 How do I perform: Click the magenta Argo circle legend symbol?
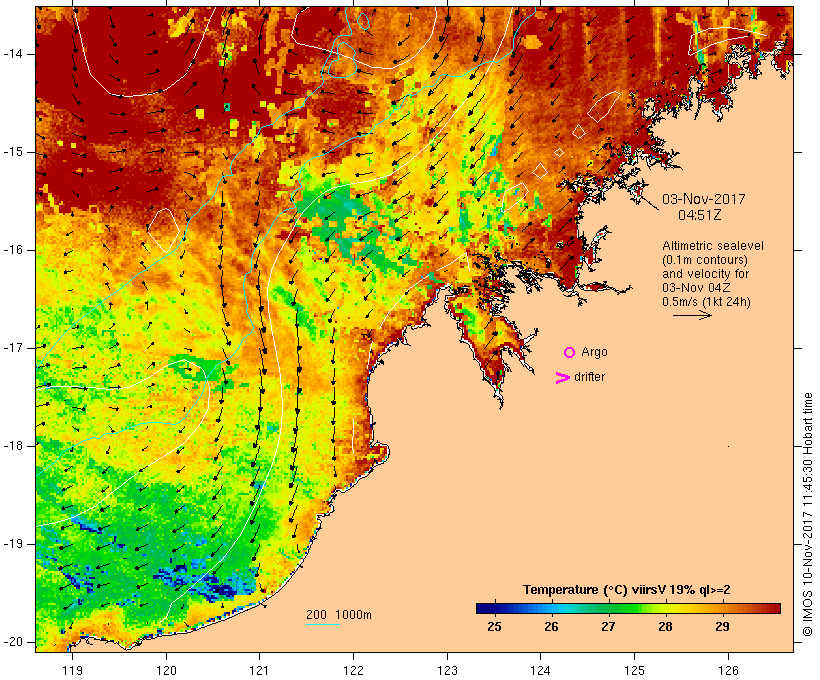[569, 353]
